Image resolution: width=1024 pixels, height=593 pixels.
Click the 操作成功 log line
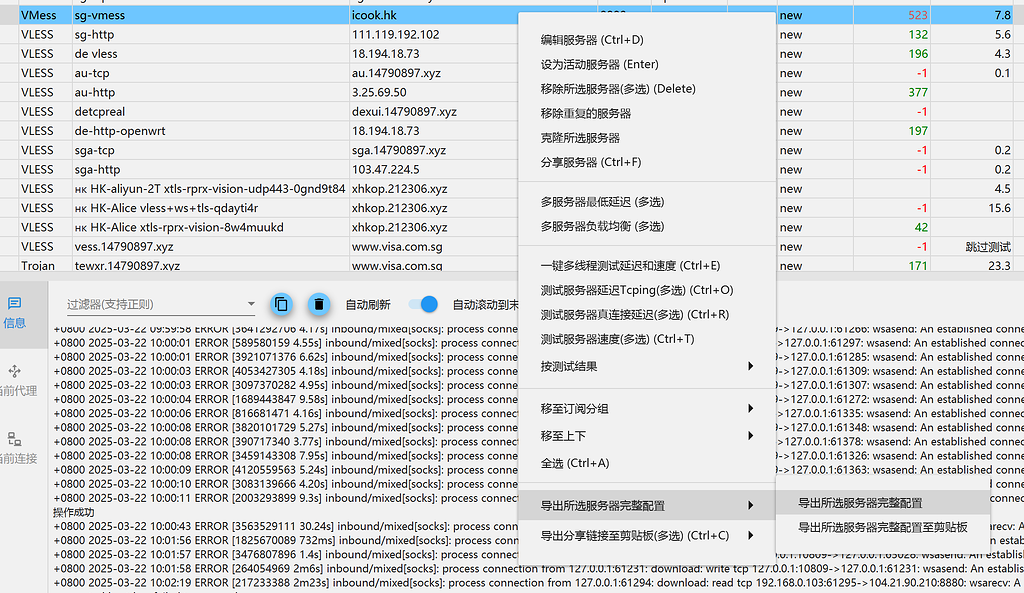tap(74, 512)
